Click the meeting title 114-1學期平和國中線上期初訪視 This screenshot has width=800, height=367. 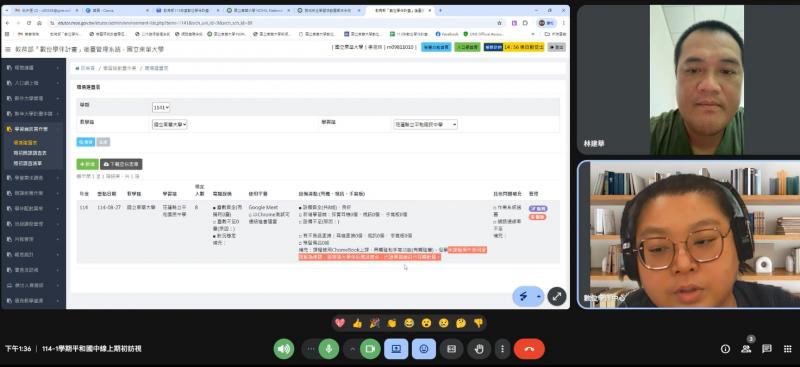(92, 349)
